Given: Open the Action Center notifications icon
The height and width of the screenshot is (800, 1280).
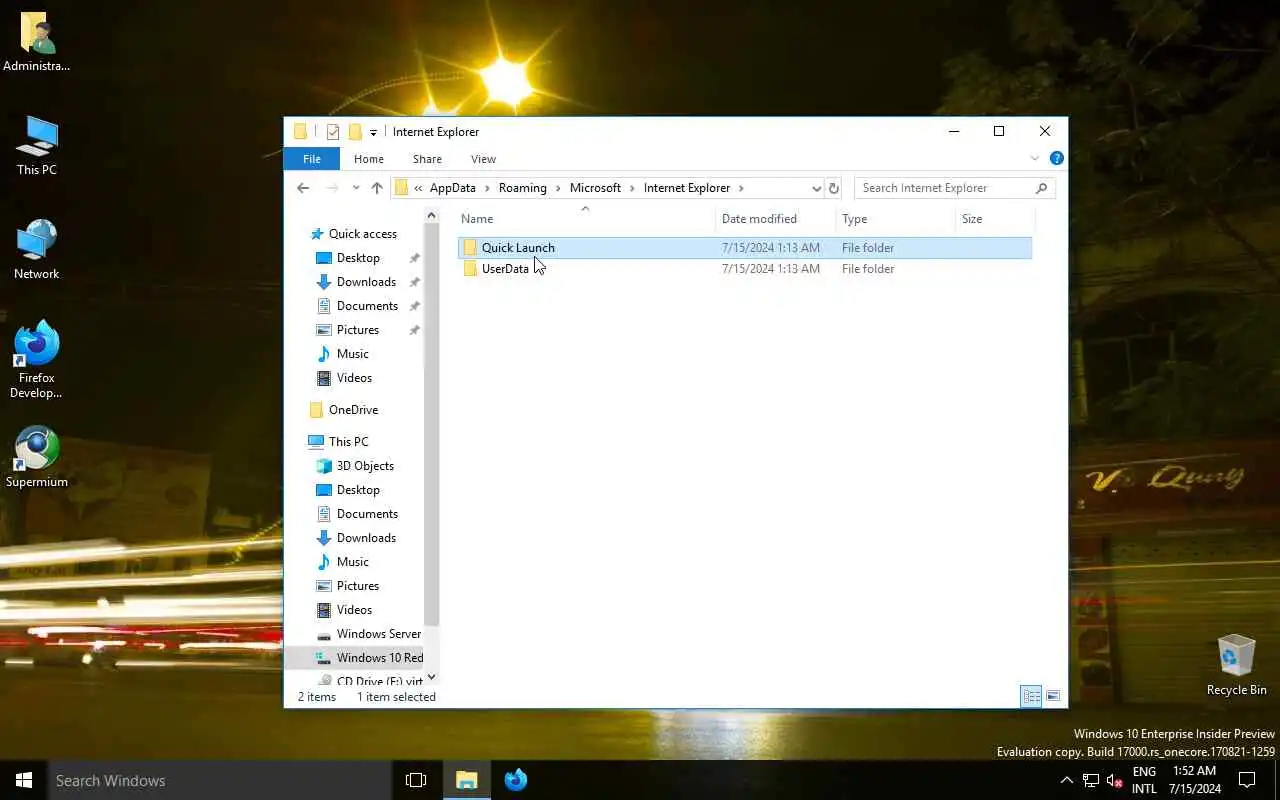Looking at the screenshot, I should (x=1247, y=780).
